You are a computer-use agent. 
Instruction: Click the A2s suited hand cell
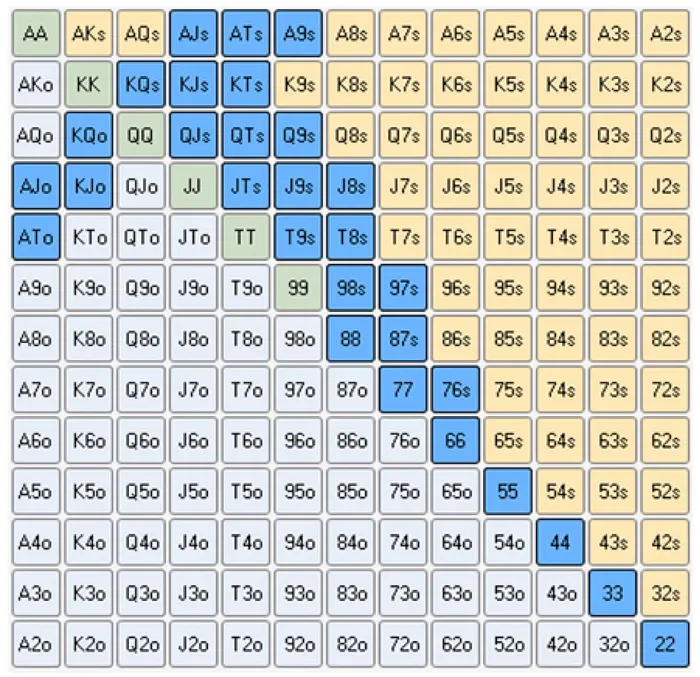click(x=665, y=33)
